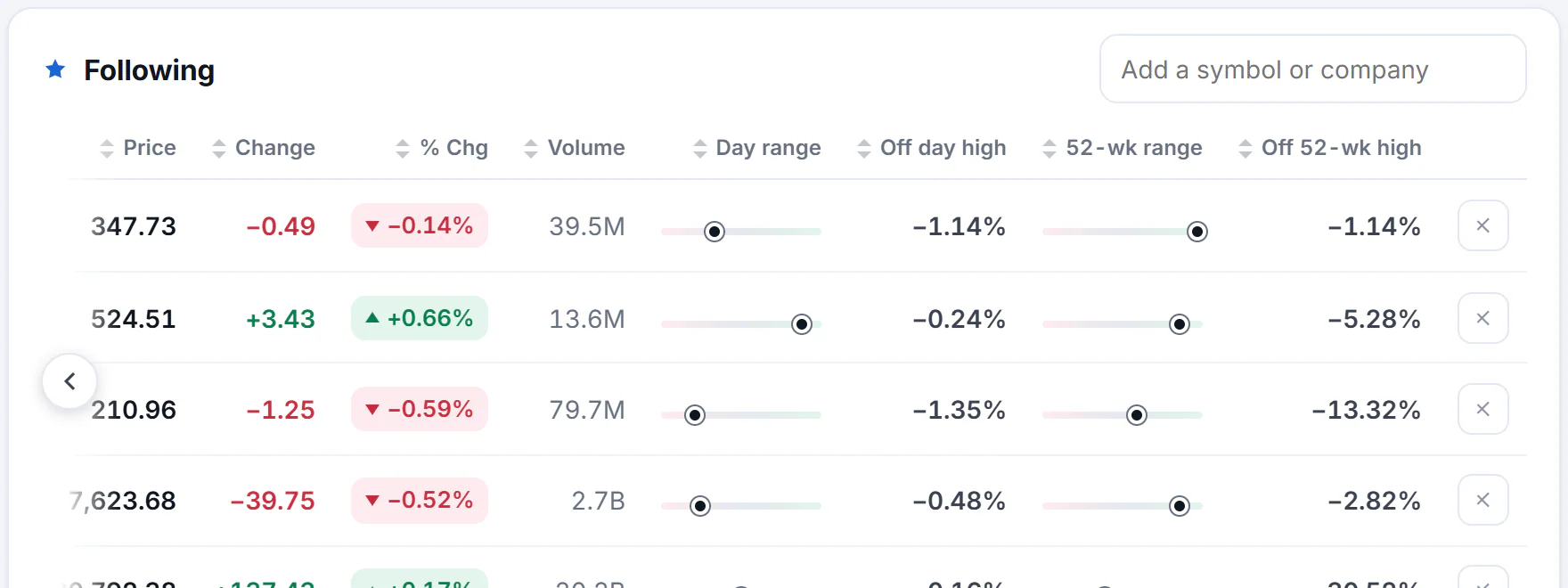Image resolution: width=1568 pixels, height=588 pixels.
Task: Click change value -1.25
Action: pos(281,410)
